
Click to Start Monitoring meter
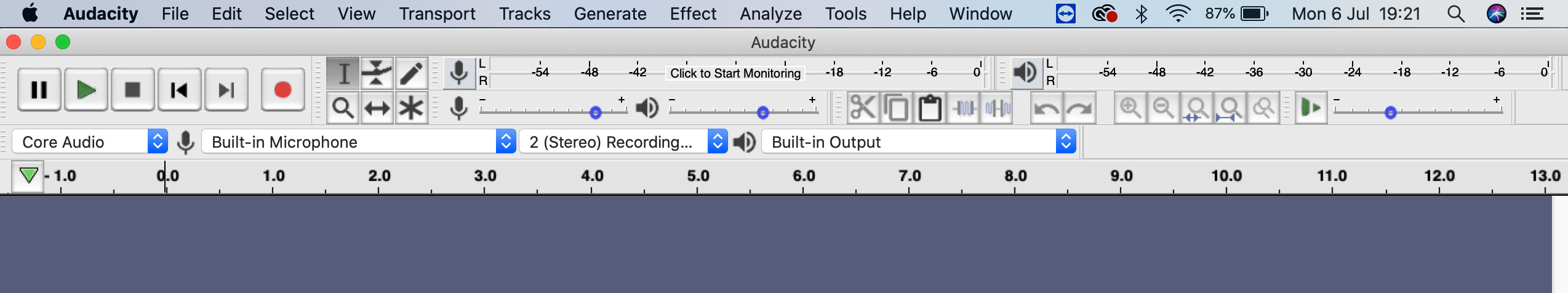click(x=735, y=73)
